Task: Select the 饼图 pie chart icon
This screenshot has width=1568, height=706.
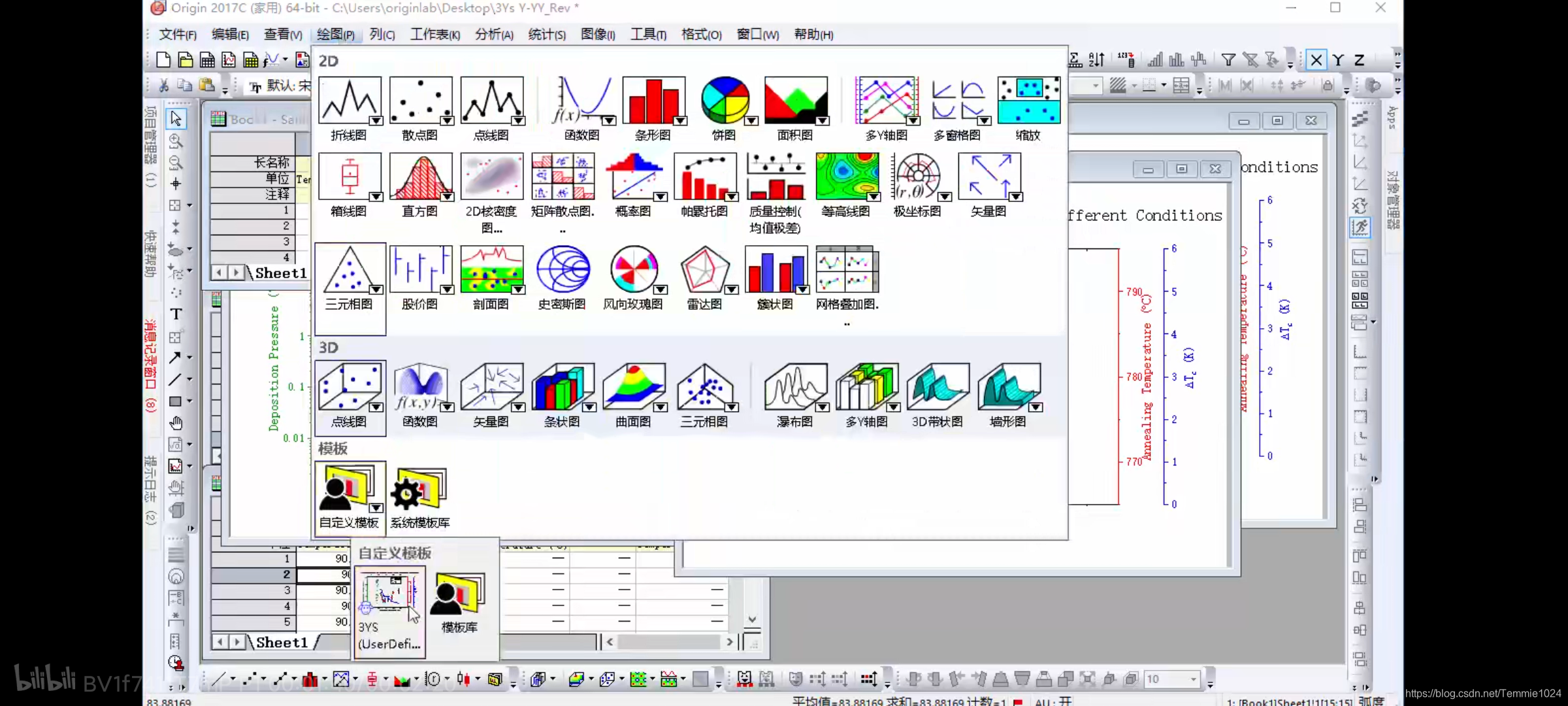Action: (x=724, y=100)
